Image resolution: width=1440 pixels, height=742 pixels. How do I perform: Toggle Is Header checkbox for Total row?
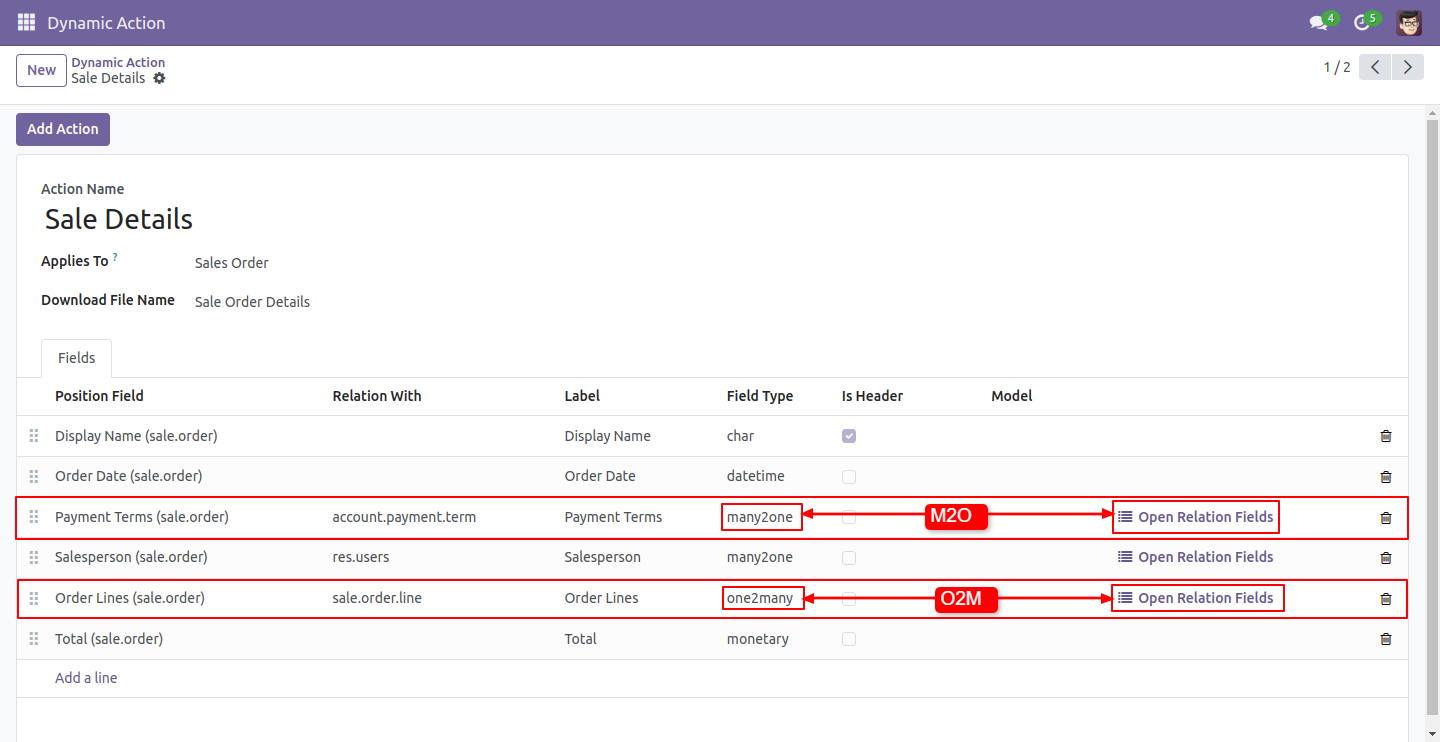tap(849, 639)
